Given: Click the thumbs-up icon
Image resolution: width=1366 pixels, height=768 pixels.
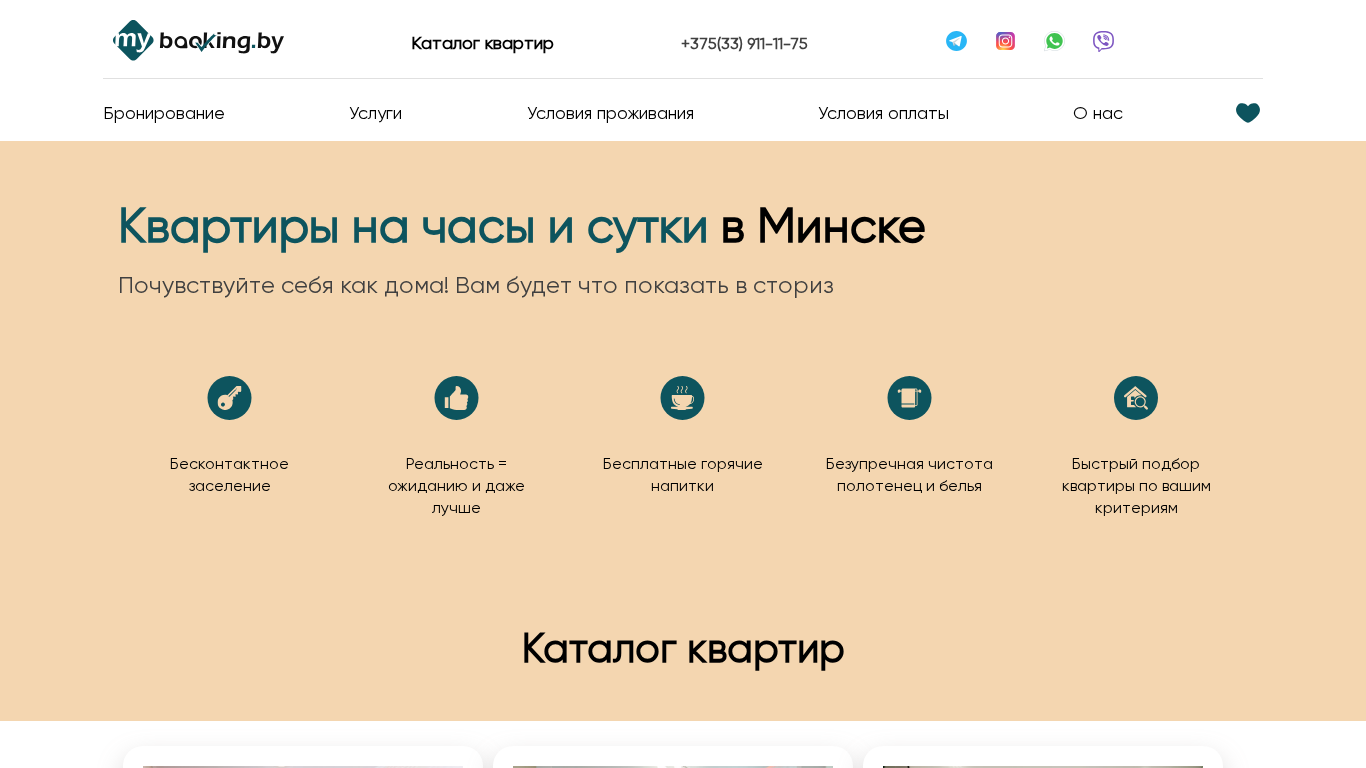Looking at the screenshot, I should pyautogui.click(x=456, y=398).
